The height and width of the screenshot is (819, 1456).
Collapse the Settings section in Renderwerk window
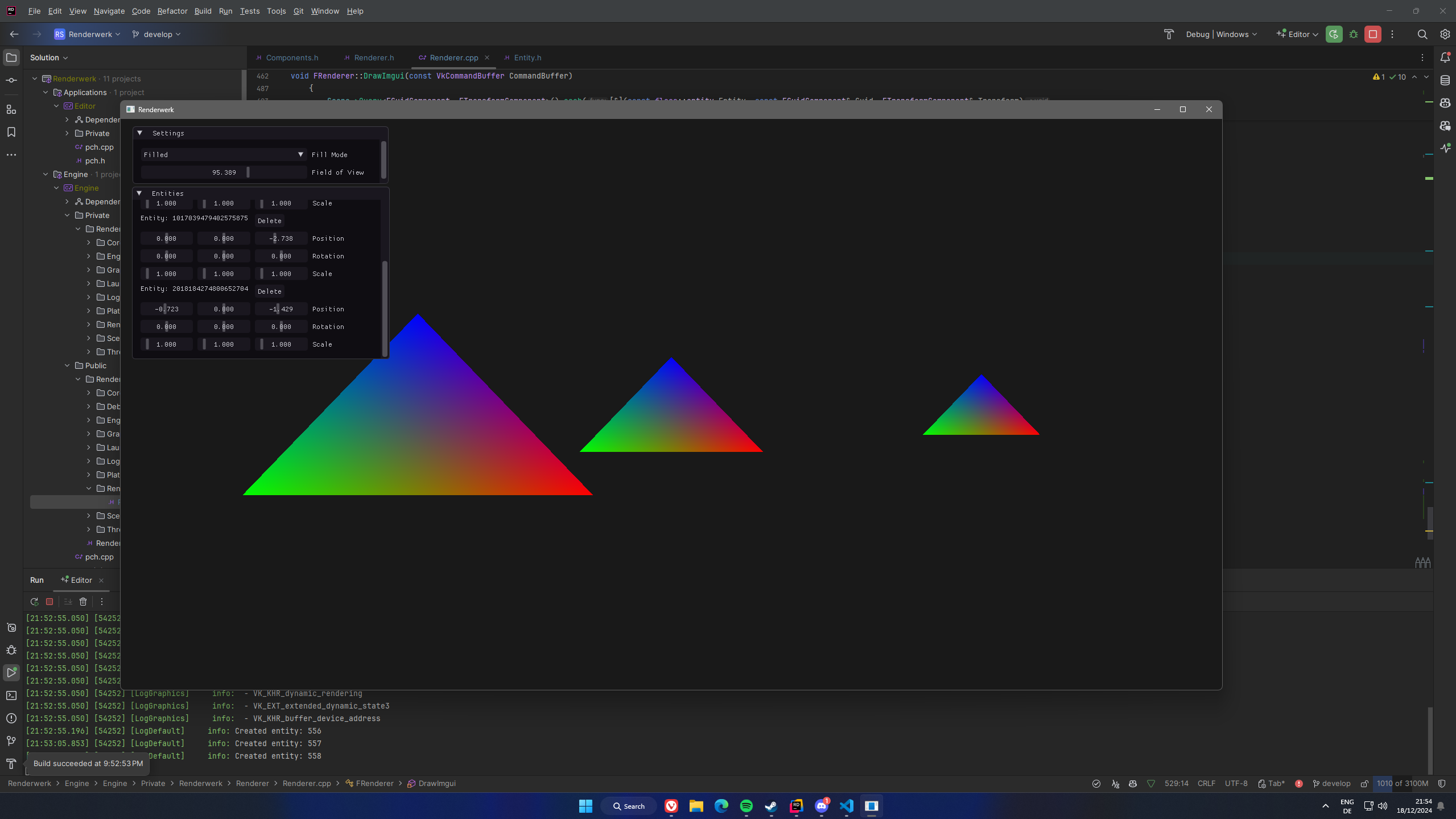point(140,133)
